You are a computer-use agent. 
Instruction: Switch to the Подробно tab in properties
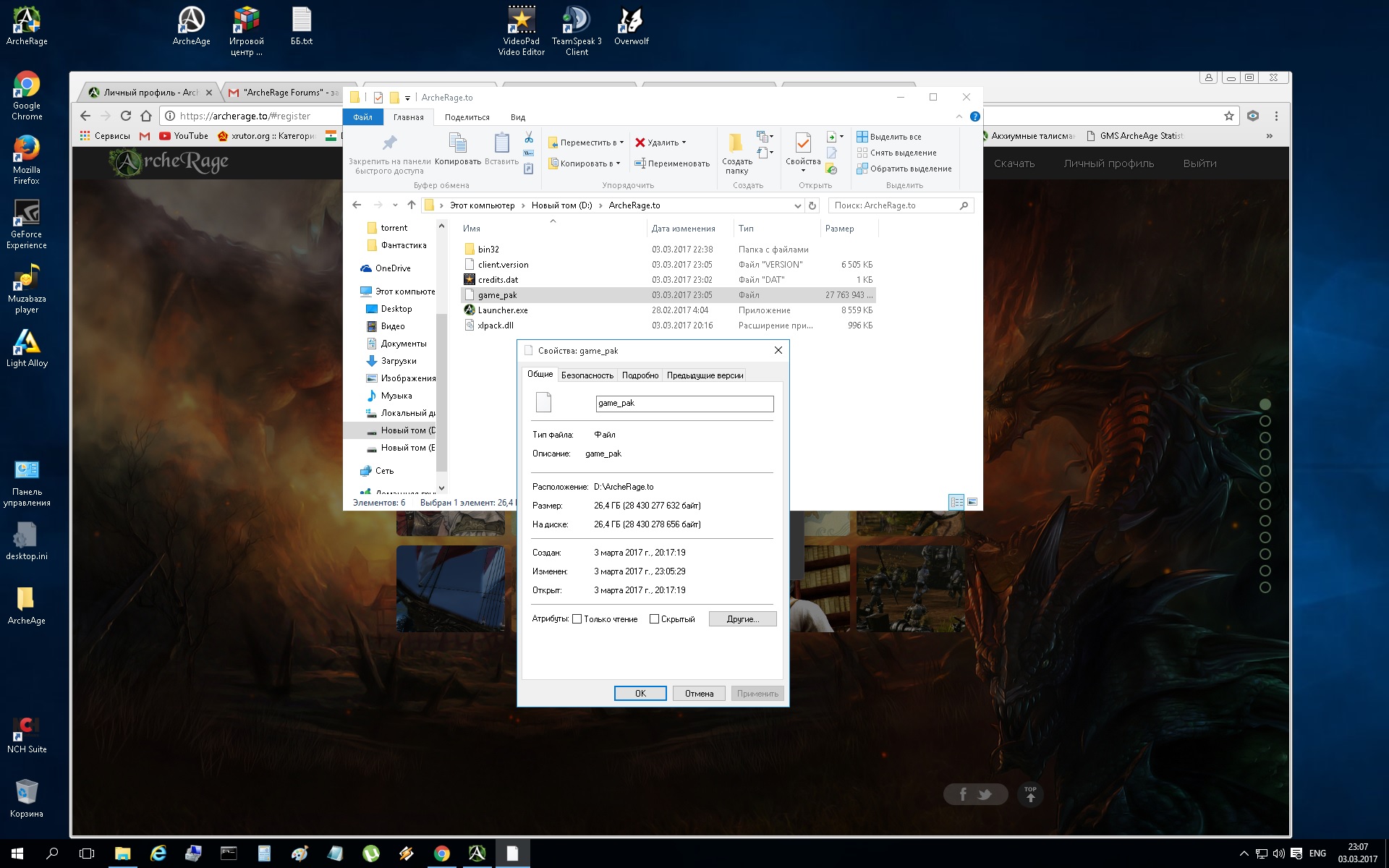638,374
